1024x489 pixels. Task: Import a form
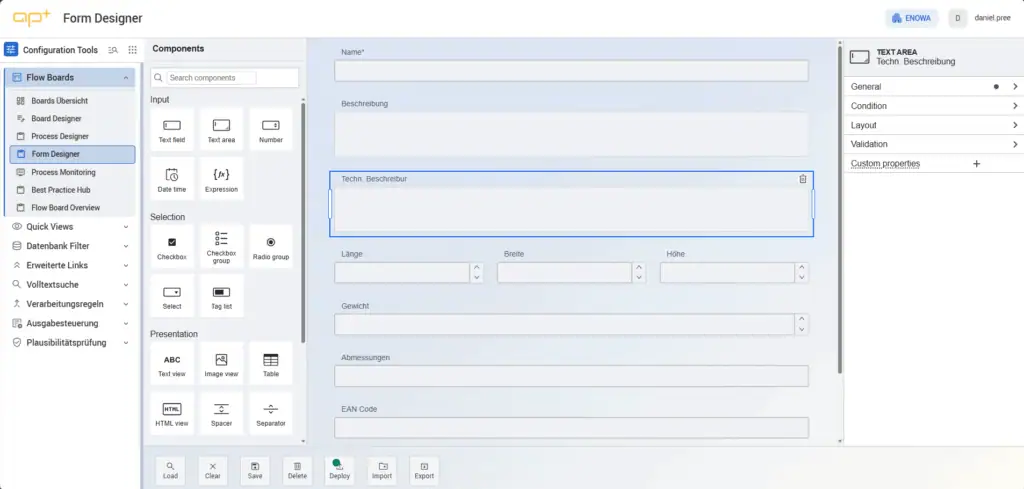click(x=382, y=471)
